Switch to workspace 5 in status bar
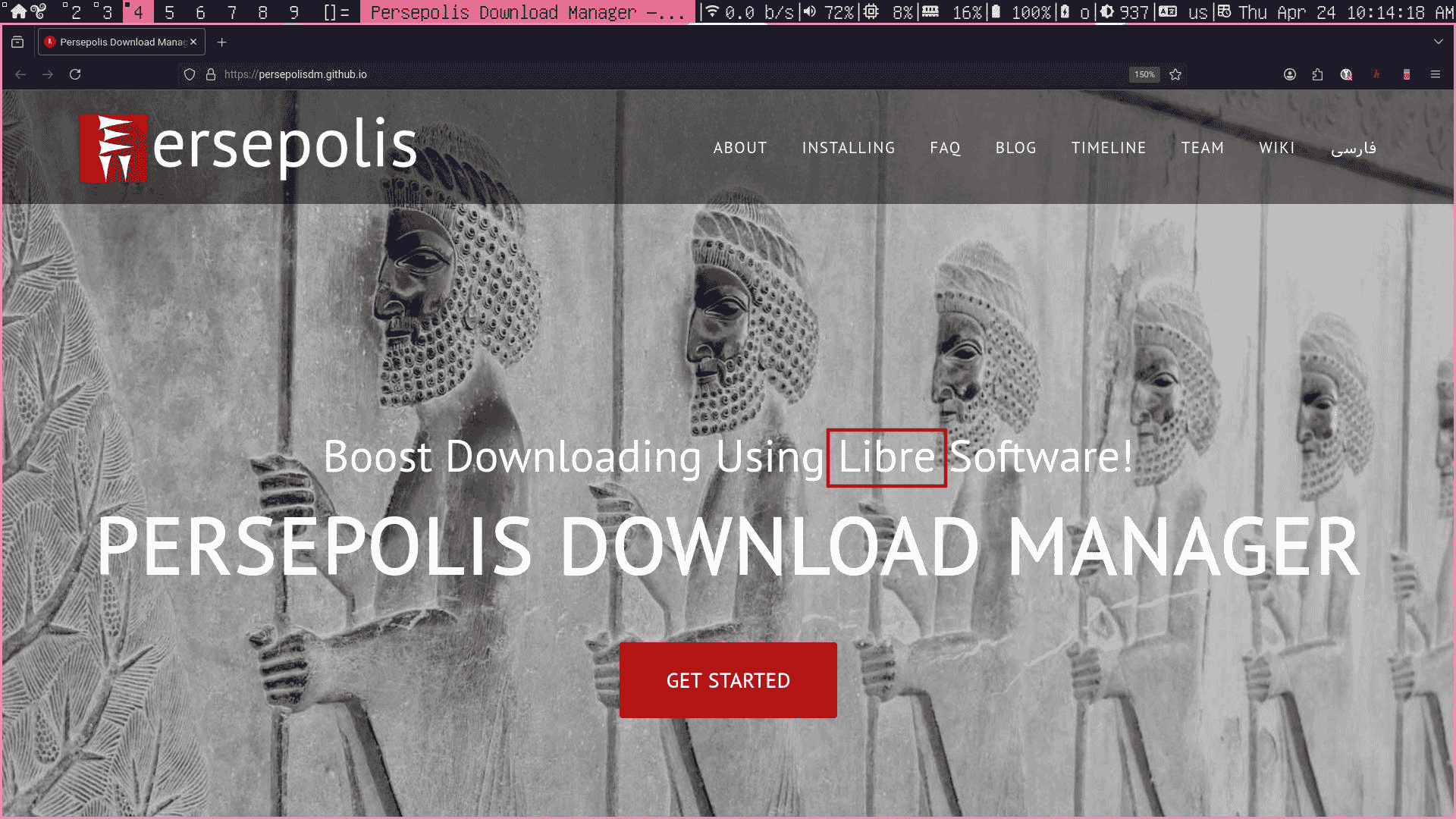The width and height of the screenshot is (1456, 819). coord(169,12)
